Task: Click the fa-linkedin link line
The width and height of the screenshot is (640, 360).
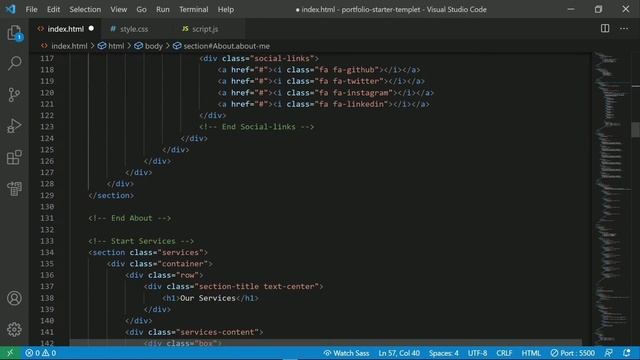Action: tap(323, 104)
